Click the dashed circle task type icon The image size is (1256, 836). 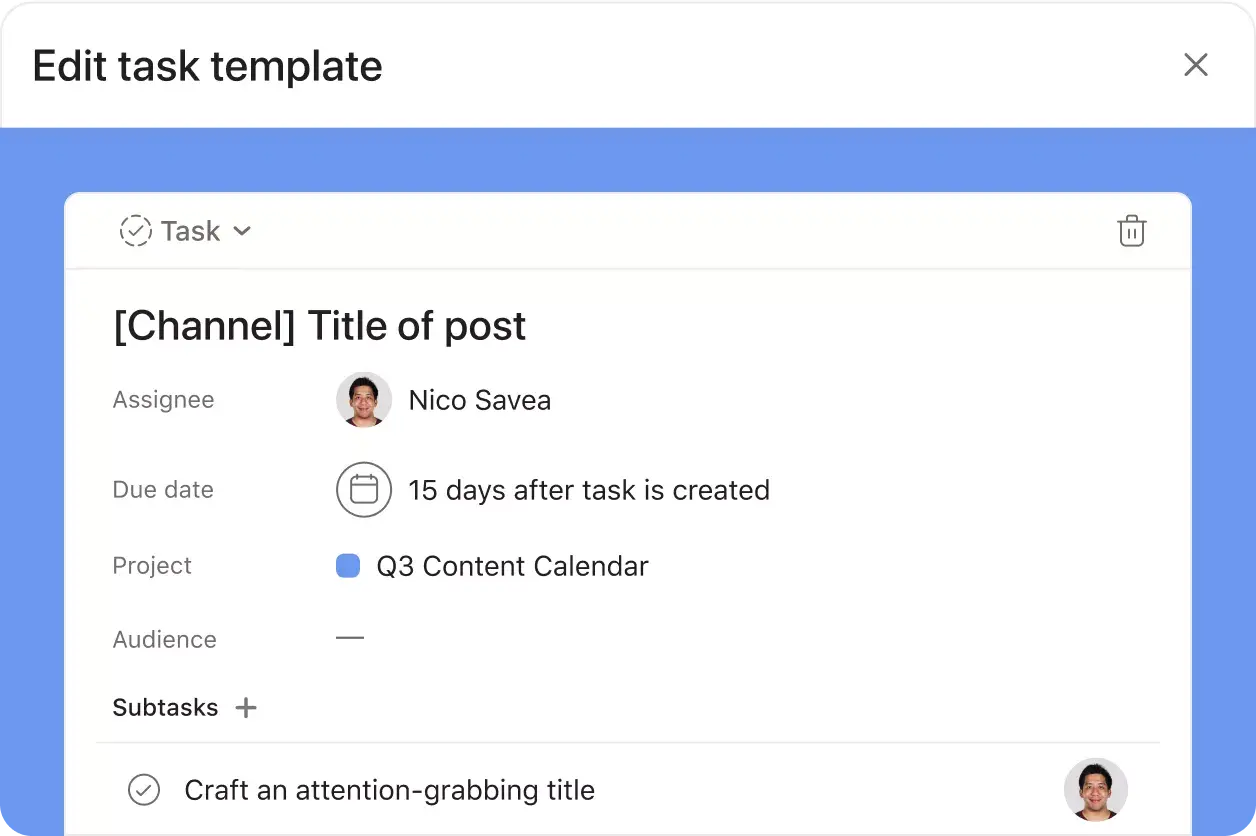pos(135,231)
